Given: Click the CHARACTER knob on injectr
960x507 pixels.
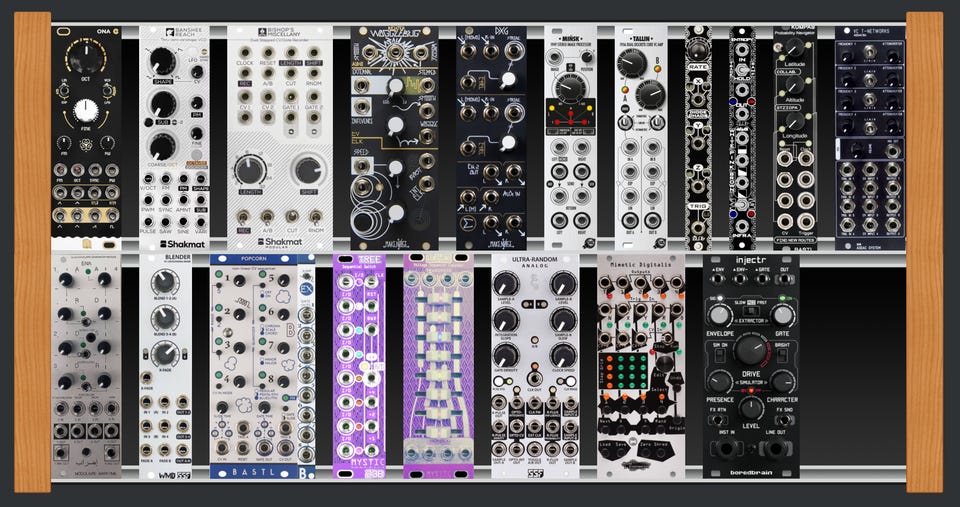Looking at the screenshot, I should pos(783,381).
